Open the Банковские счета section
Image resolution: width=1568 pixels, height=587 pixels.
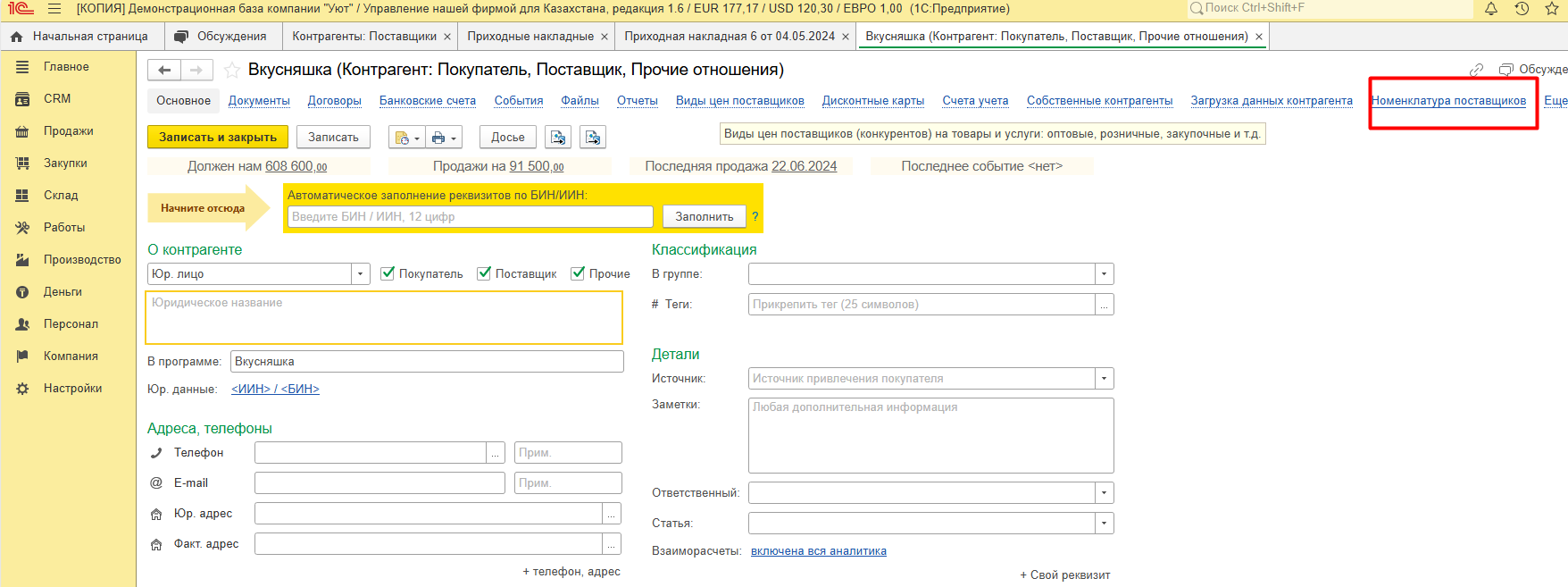coord(427,101)
